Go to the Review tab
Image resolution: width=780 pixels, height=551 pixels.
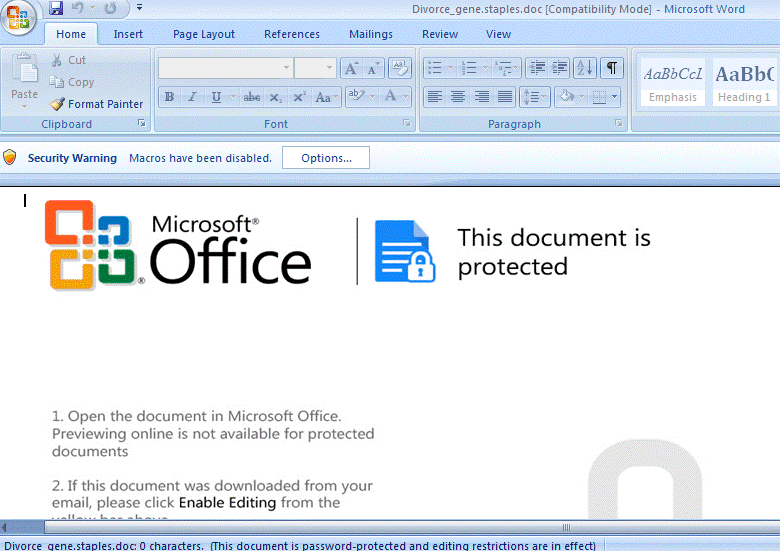[440, 34]
